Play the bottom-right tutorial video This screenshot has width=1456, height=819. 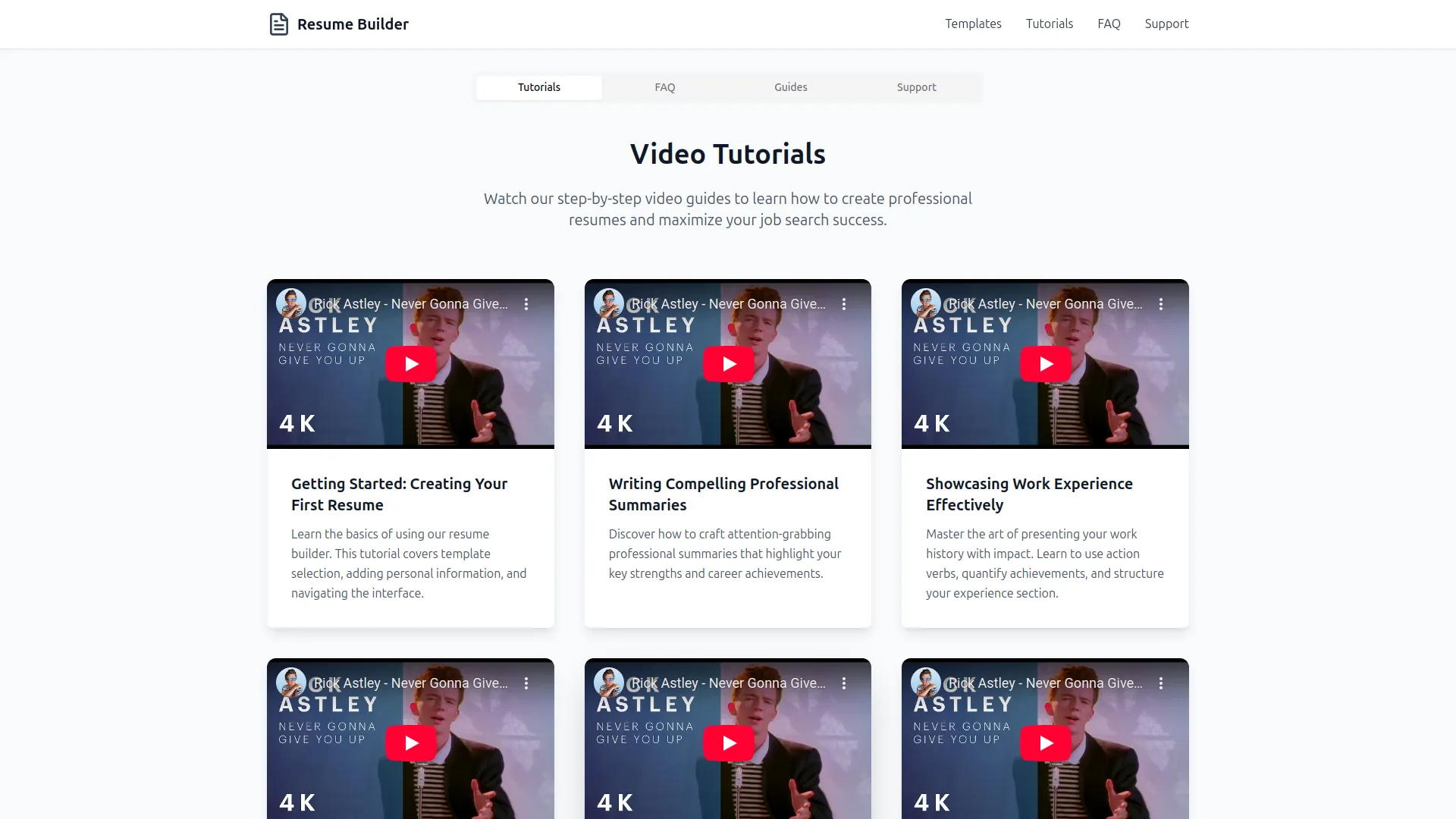(x=1045, y=742)
